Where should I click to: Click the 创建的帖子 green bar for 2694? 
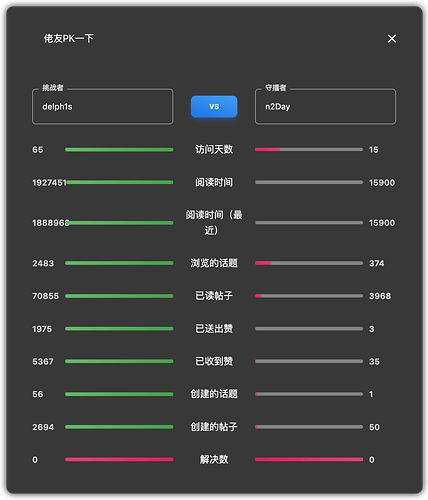pos(119,427)
